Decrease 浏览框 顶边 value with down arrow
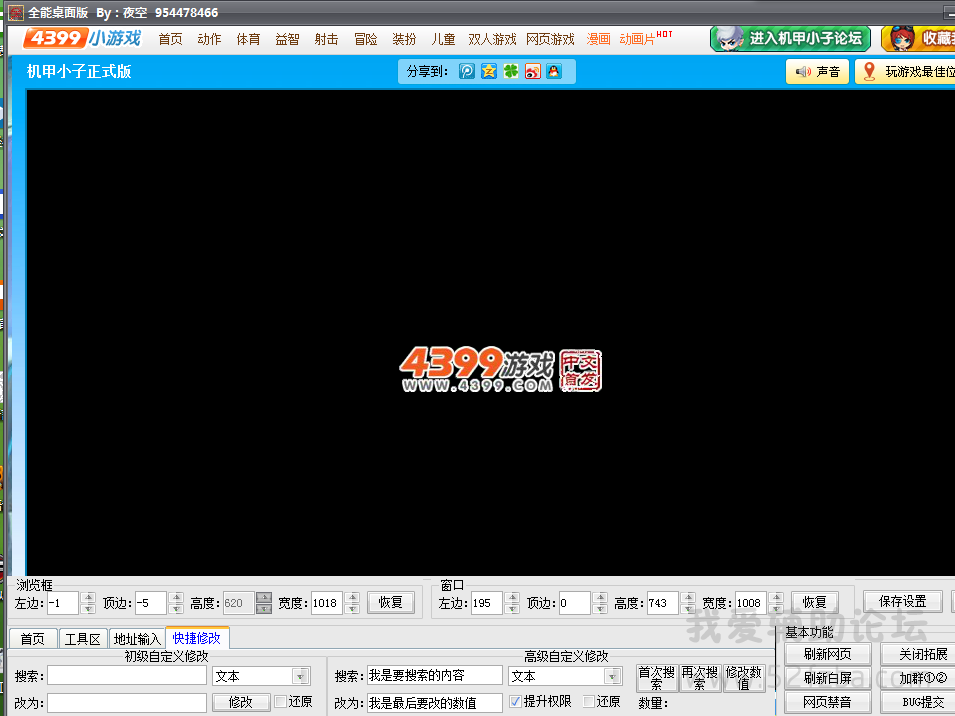Screen dimensions: 955x716 point(176,608)
